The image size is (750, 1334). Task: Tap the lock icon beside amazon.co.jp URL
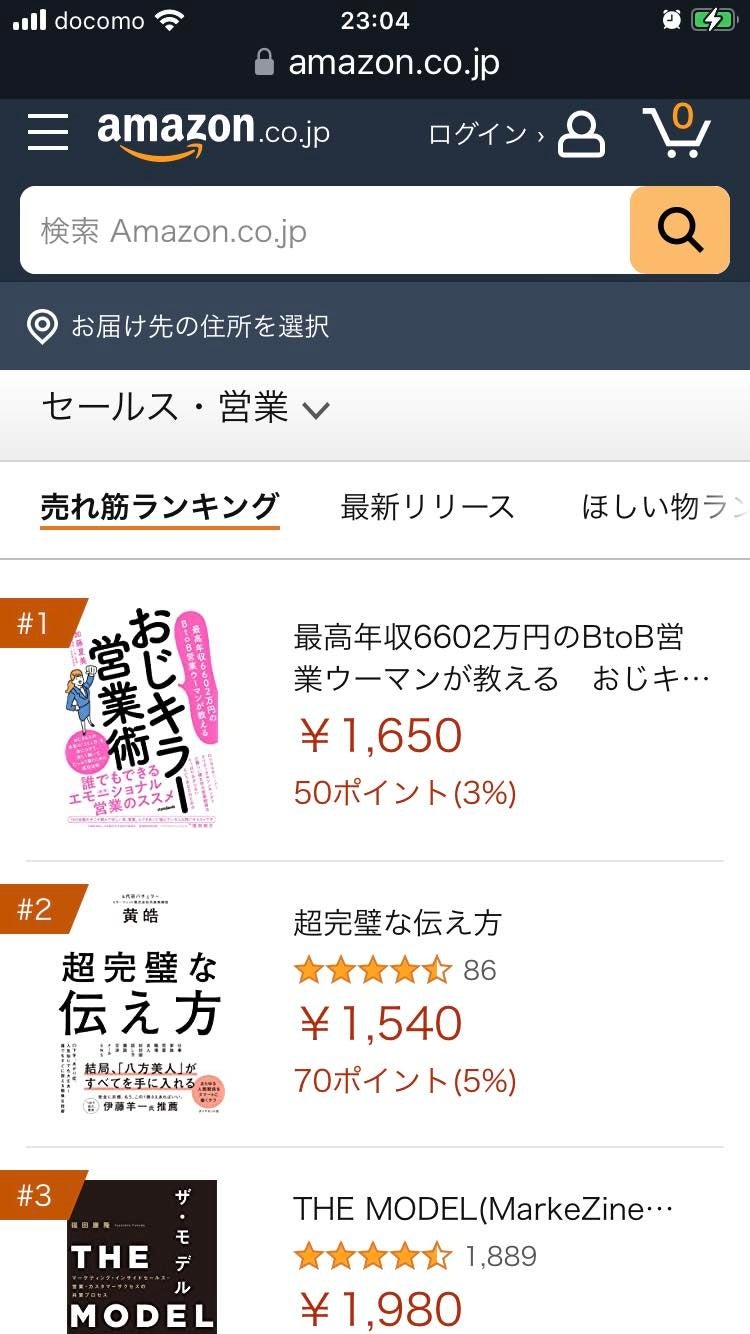264,63
